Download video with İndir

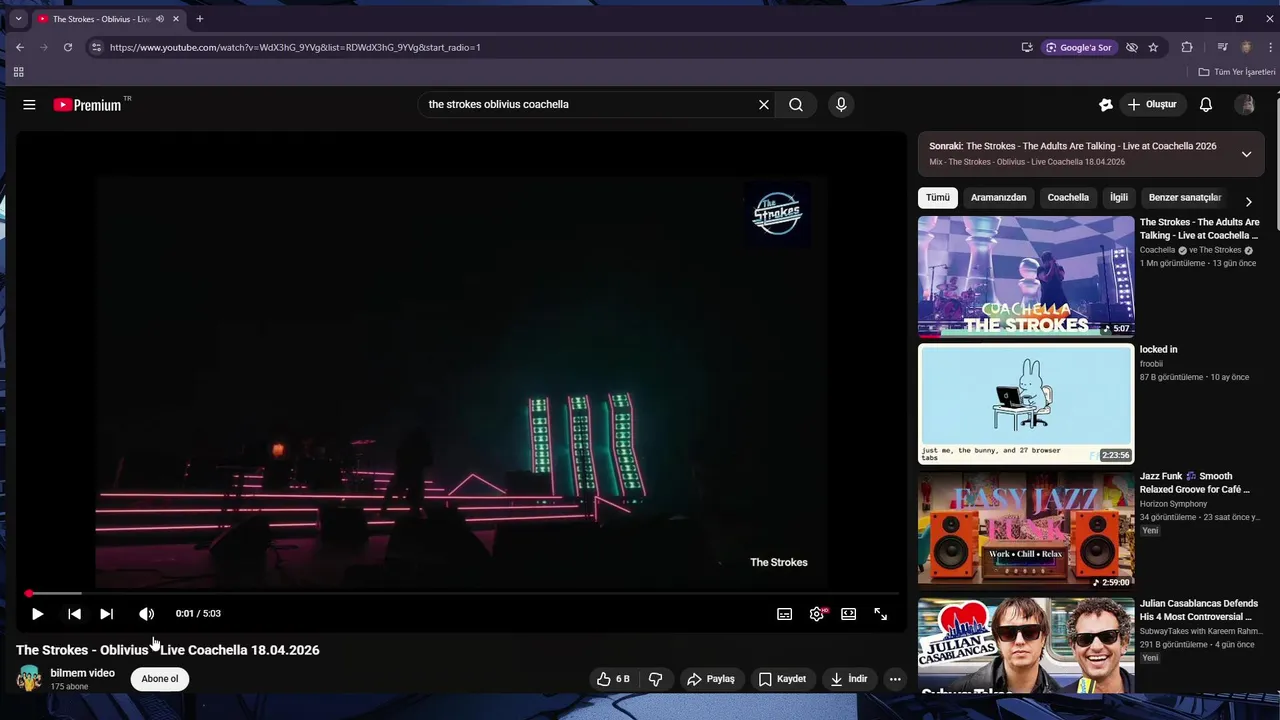click(849, 679)
